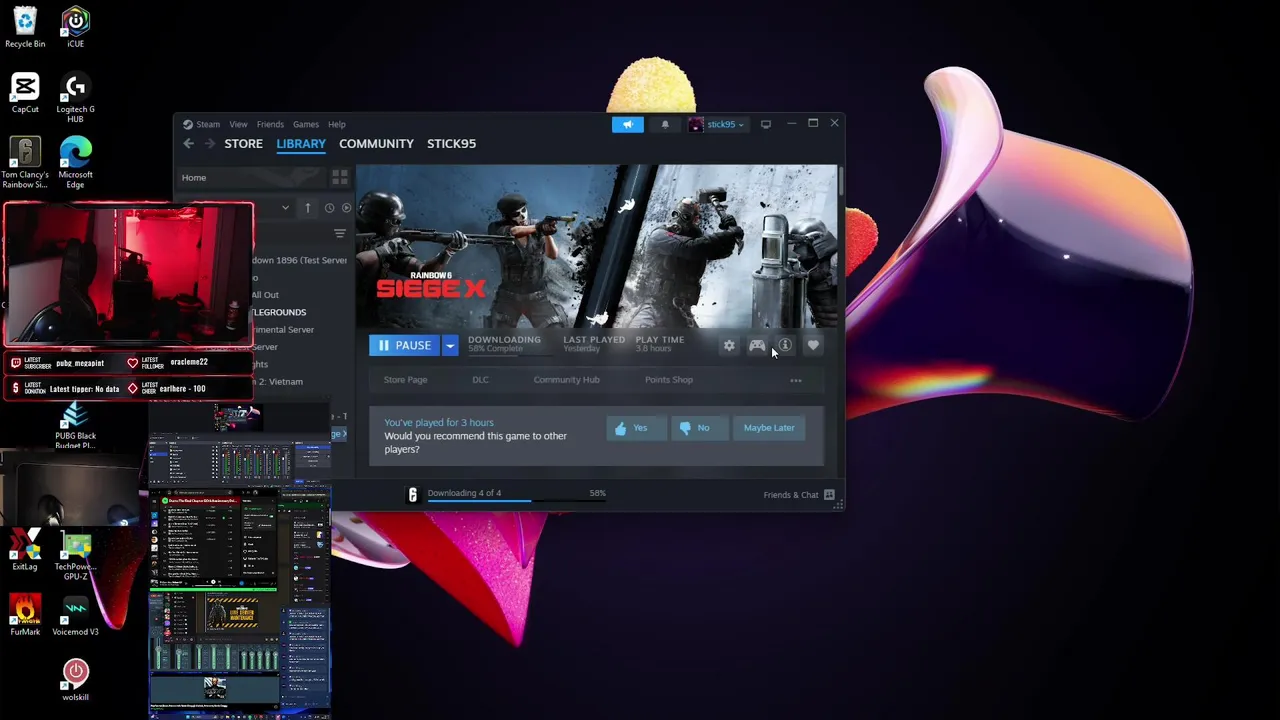This screenshot has height=720, width=1280.
Task: Select the wolskill desktop icon
Action: pos(75,678)
